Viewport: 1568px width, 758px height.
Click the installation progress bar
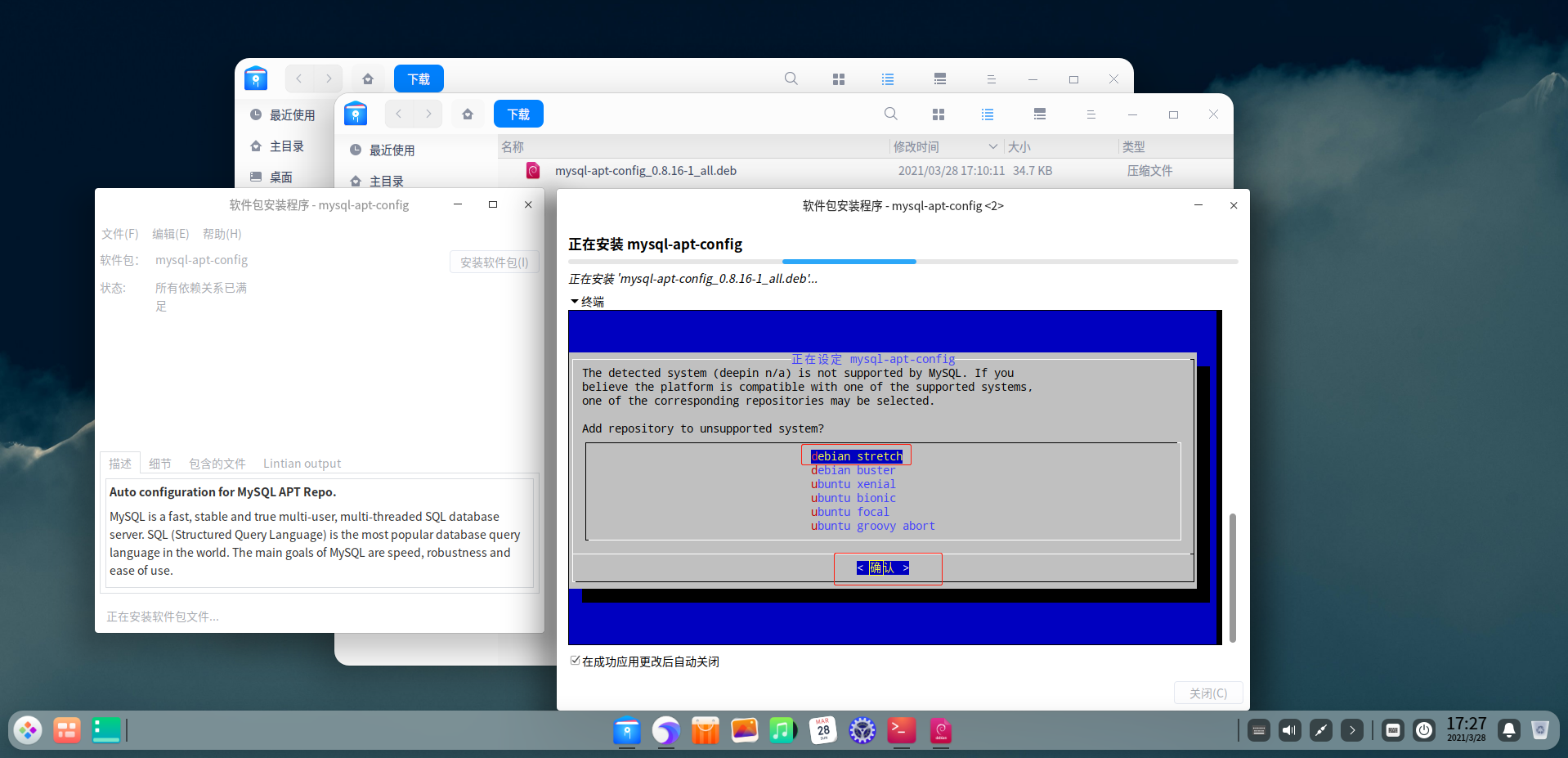pos(903,262)
